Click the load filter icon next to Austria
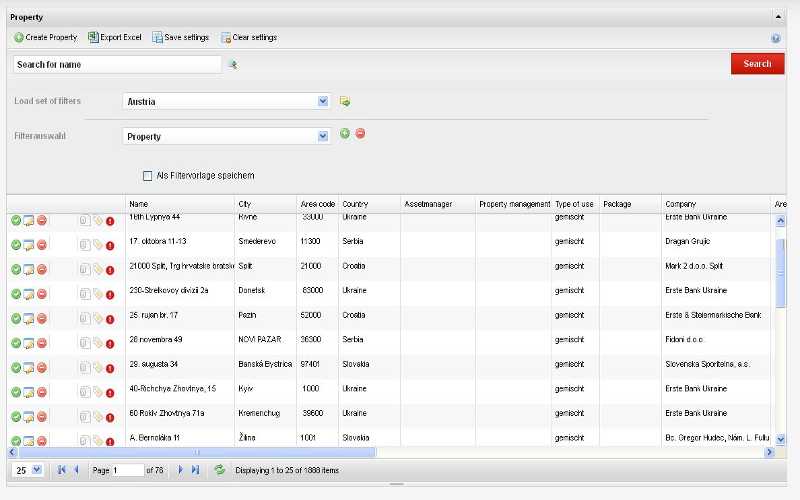 (345, 101)
